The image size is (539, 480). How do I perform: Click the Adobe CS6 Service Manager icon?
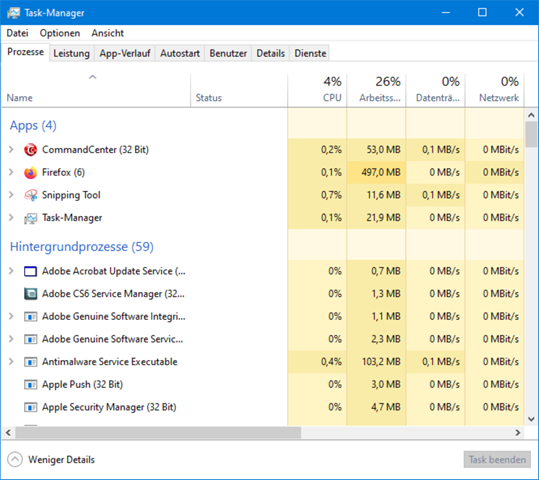[x=30, y=294]
